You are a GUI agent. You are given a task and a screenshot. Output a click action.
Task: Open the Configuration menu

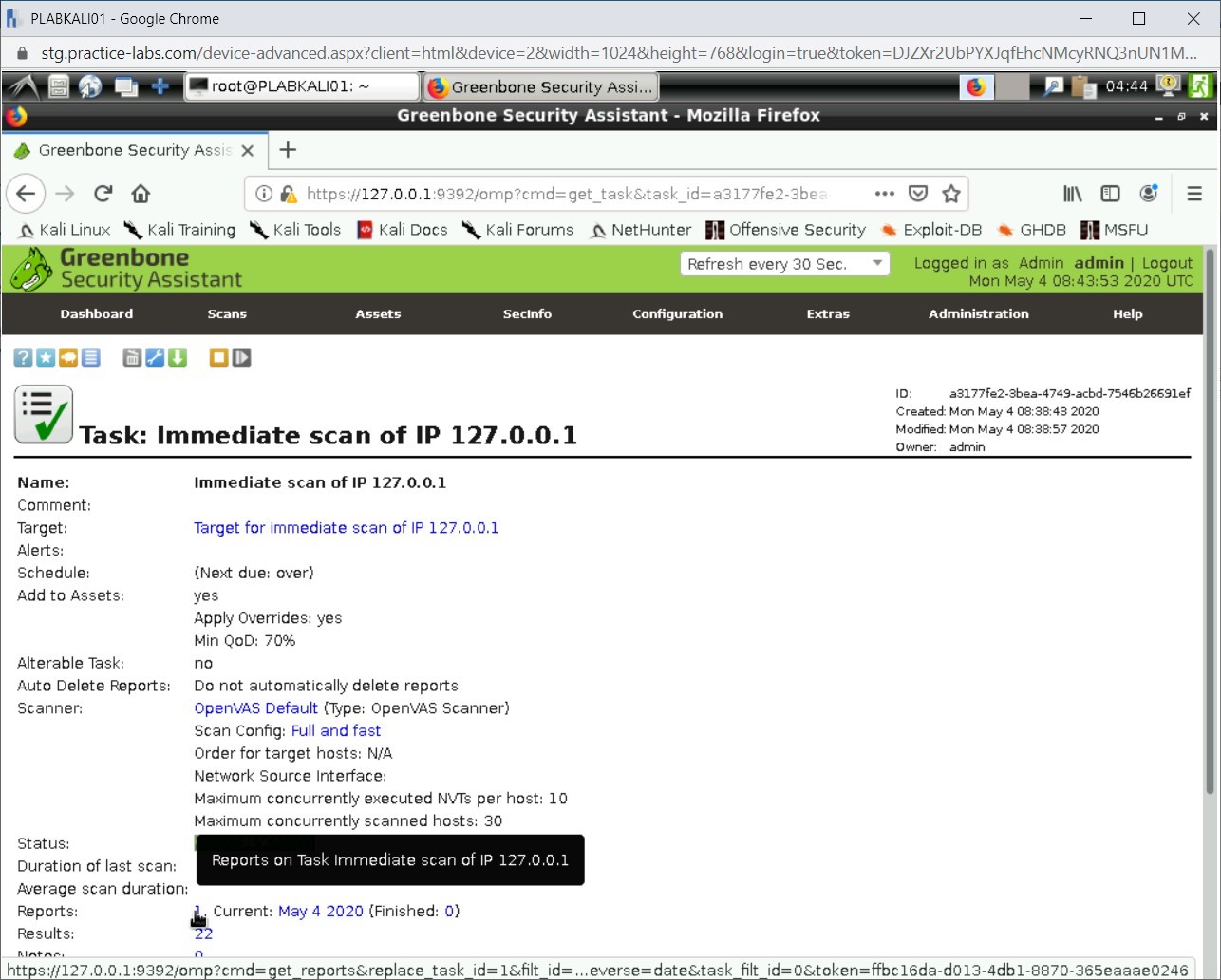677,314
